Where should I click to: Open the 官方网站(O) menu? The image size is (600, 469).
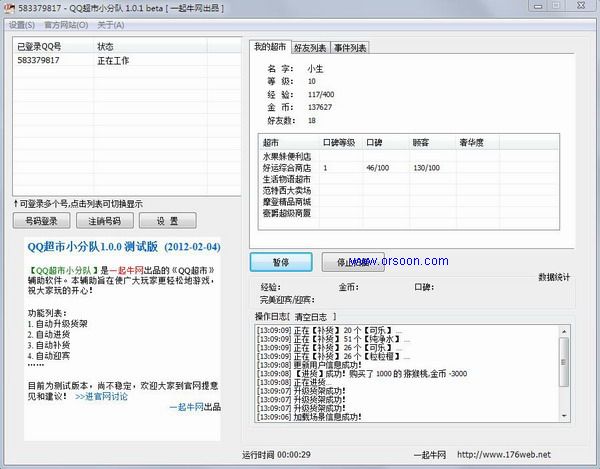click(x=65, y=25)
